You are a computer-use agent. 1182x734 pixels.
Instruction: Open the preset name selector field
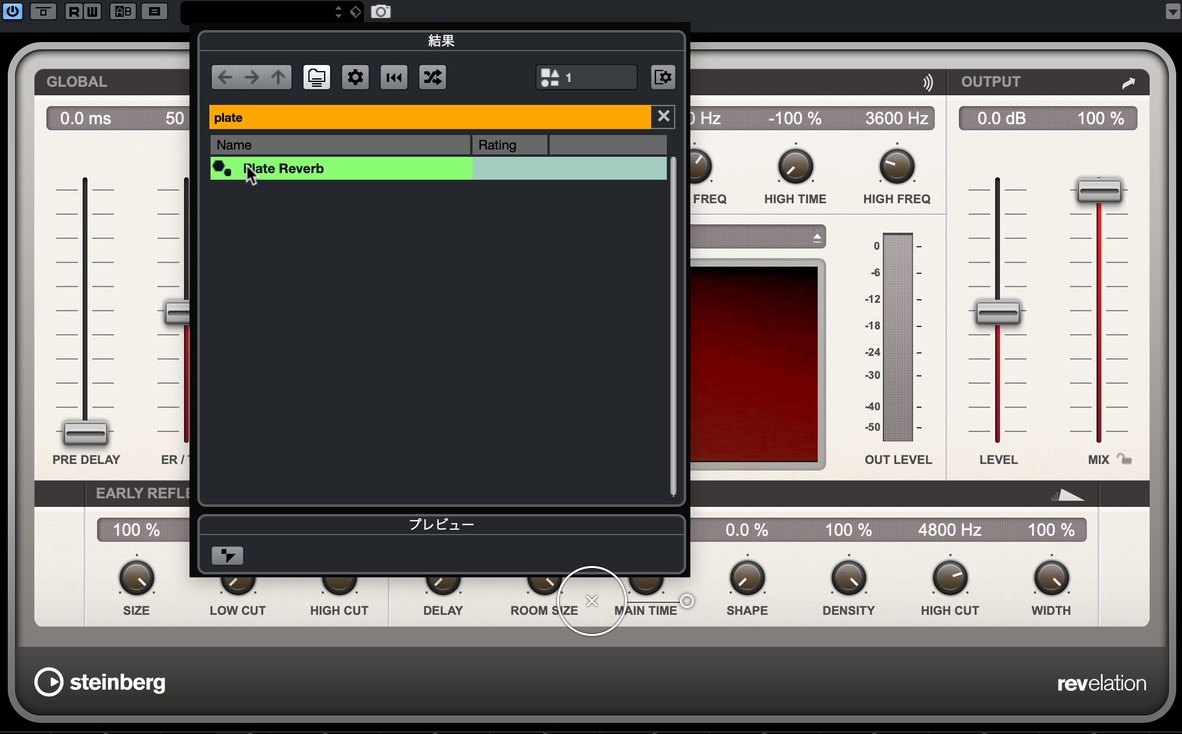[256, 12]
